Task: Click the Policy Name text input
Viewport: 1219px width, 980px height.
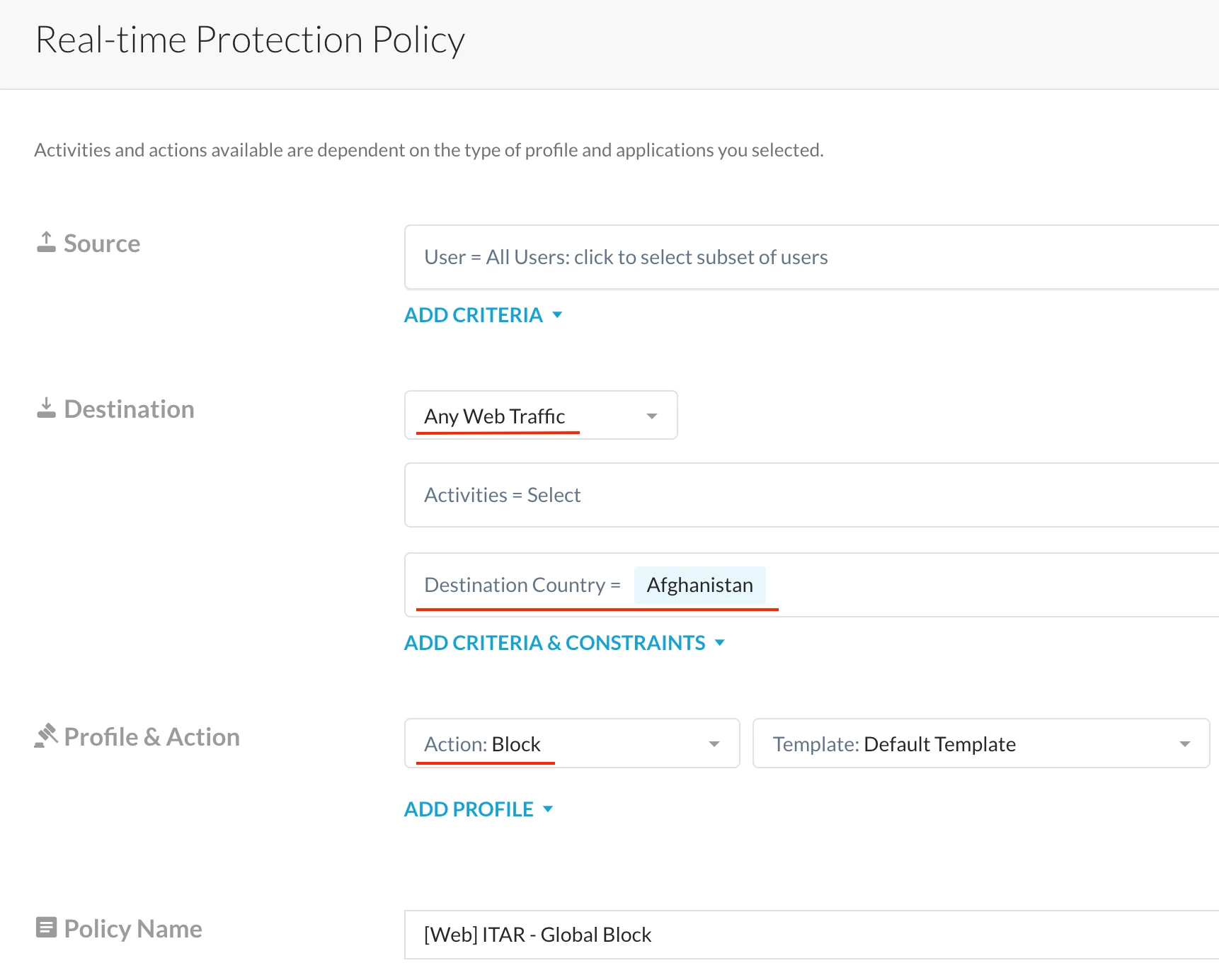Action: [807, 935]
